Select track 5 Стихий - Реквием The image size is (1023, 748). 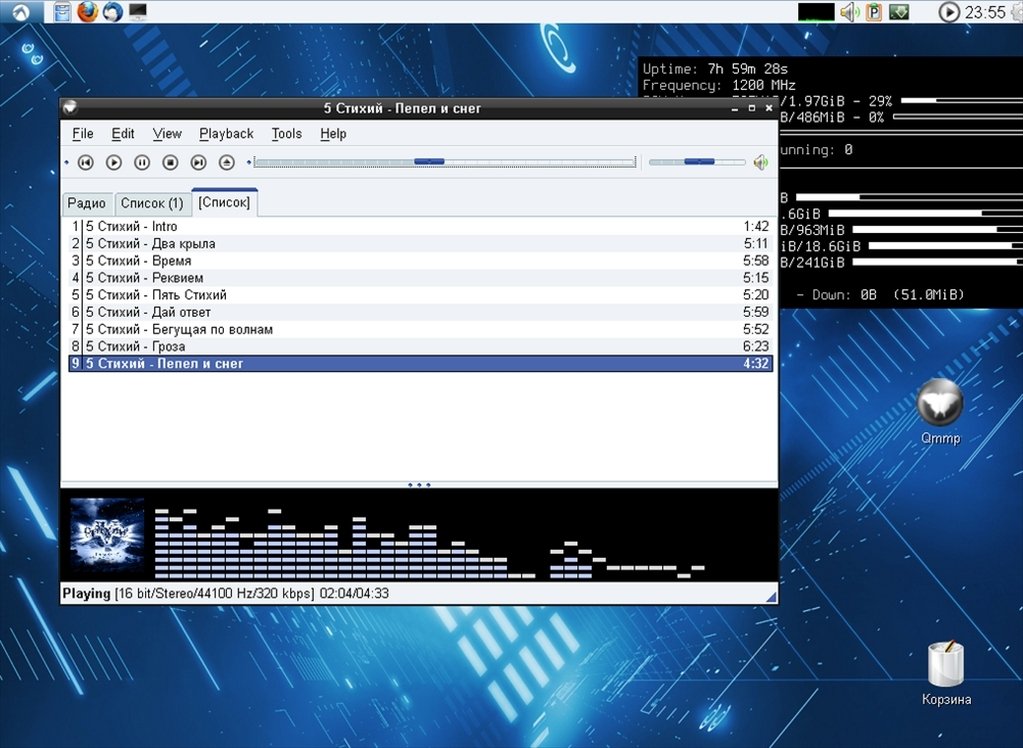click(x=421, y=277)
